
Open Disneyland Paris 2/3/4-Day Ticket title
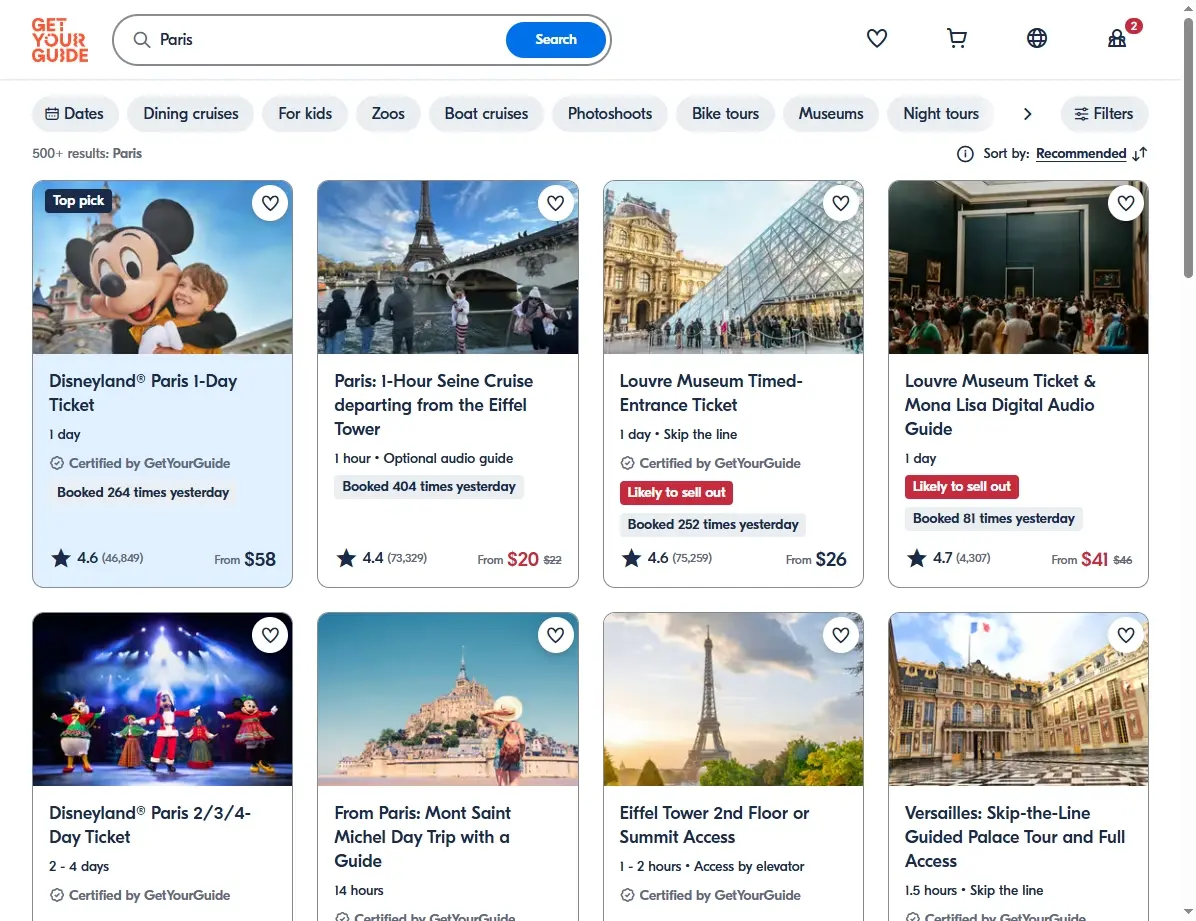[150, 825]
